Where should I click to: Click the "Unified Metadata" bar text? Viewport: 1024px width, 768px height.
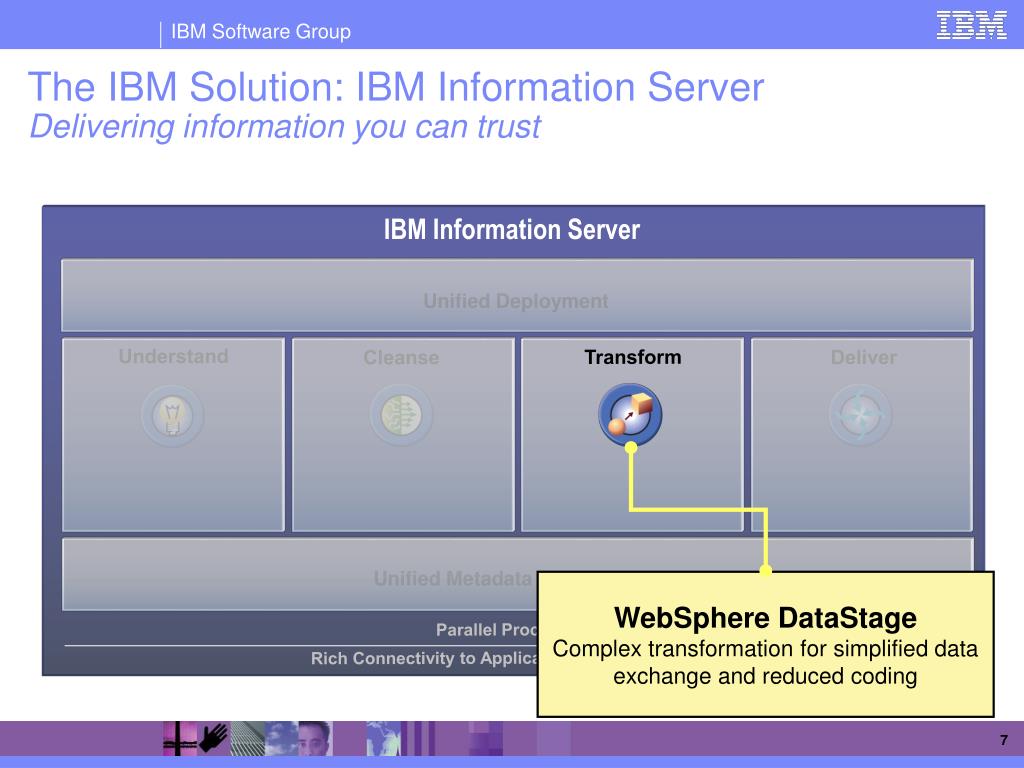(453, 579)
